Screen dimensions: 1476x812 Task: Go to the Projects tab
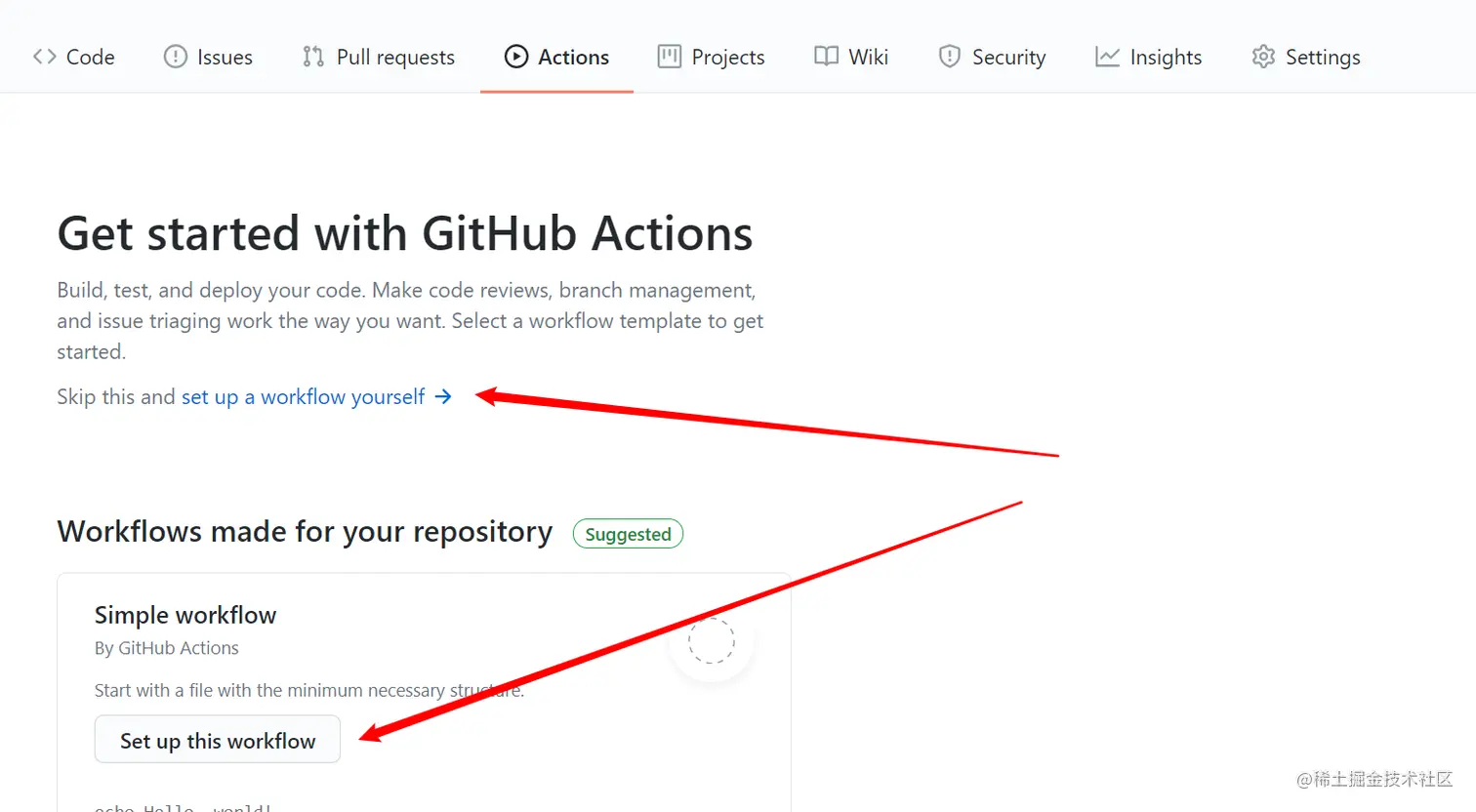(711, 57)
